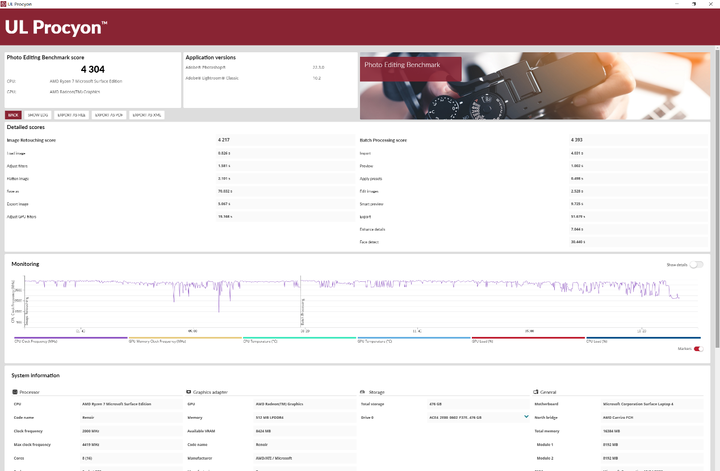Click the UL Procyon title bar app icon
Screen dimensions: 720x471
coord(3,4)
